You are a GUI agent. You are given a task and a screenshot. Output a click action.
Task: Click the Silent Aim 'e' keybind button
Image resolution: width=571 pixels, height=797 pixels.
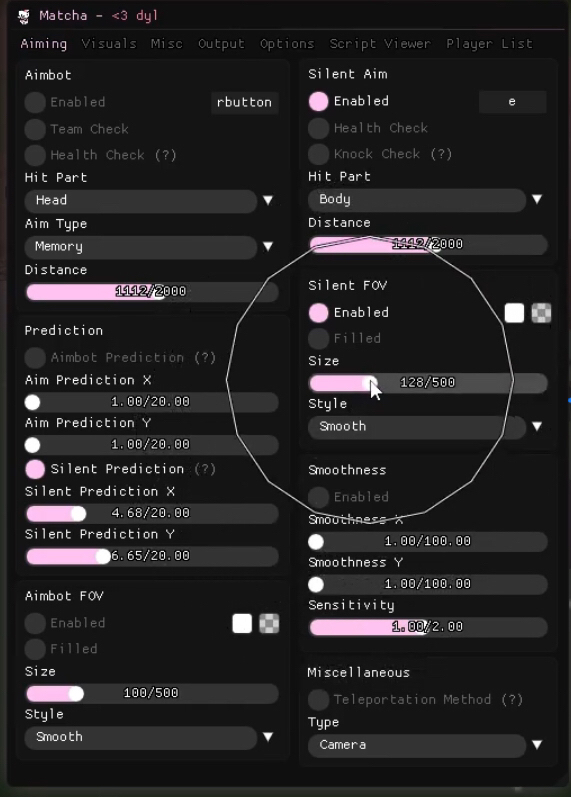513,101
